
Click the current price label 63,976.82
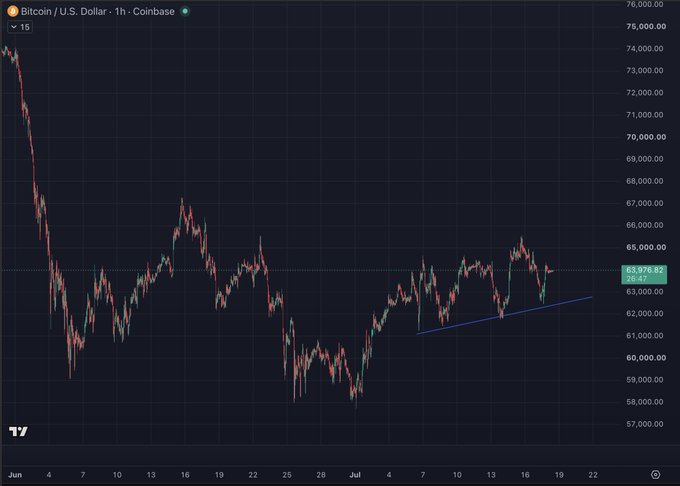coord(644,274)
